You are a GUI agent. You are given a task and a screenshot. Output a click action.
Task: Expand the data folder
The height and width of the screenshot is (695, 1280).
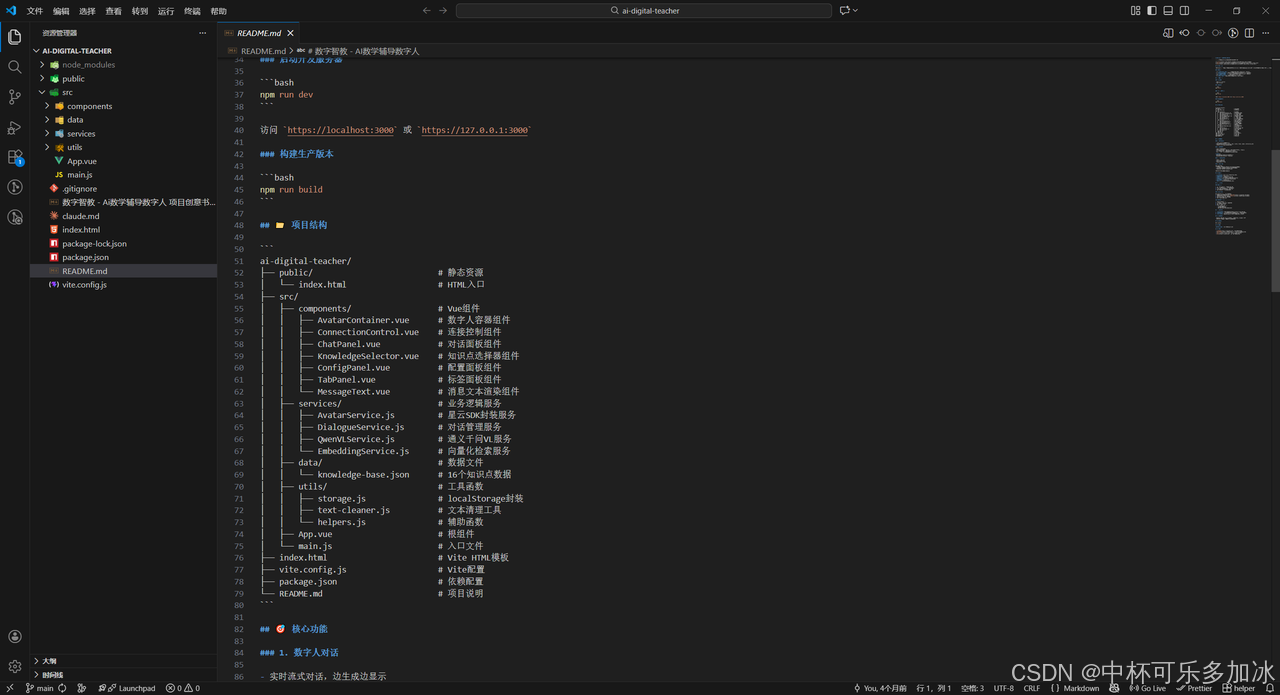[123, 120]
